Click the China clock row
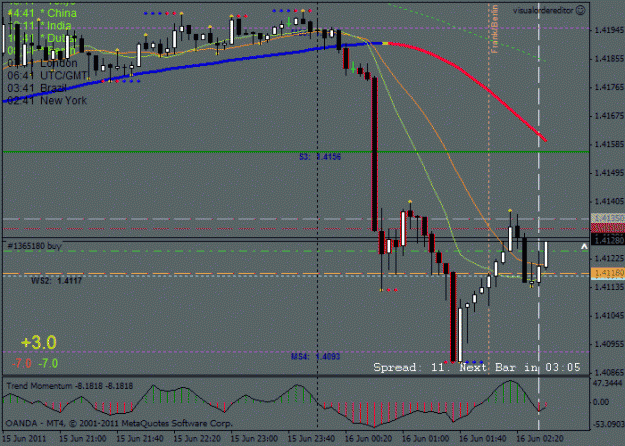 42,13
